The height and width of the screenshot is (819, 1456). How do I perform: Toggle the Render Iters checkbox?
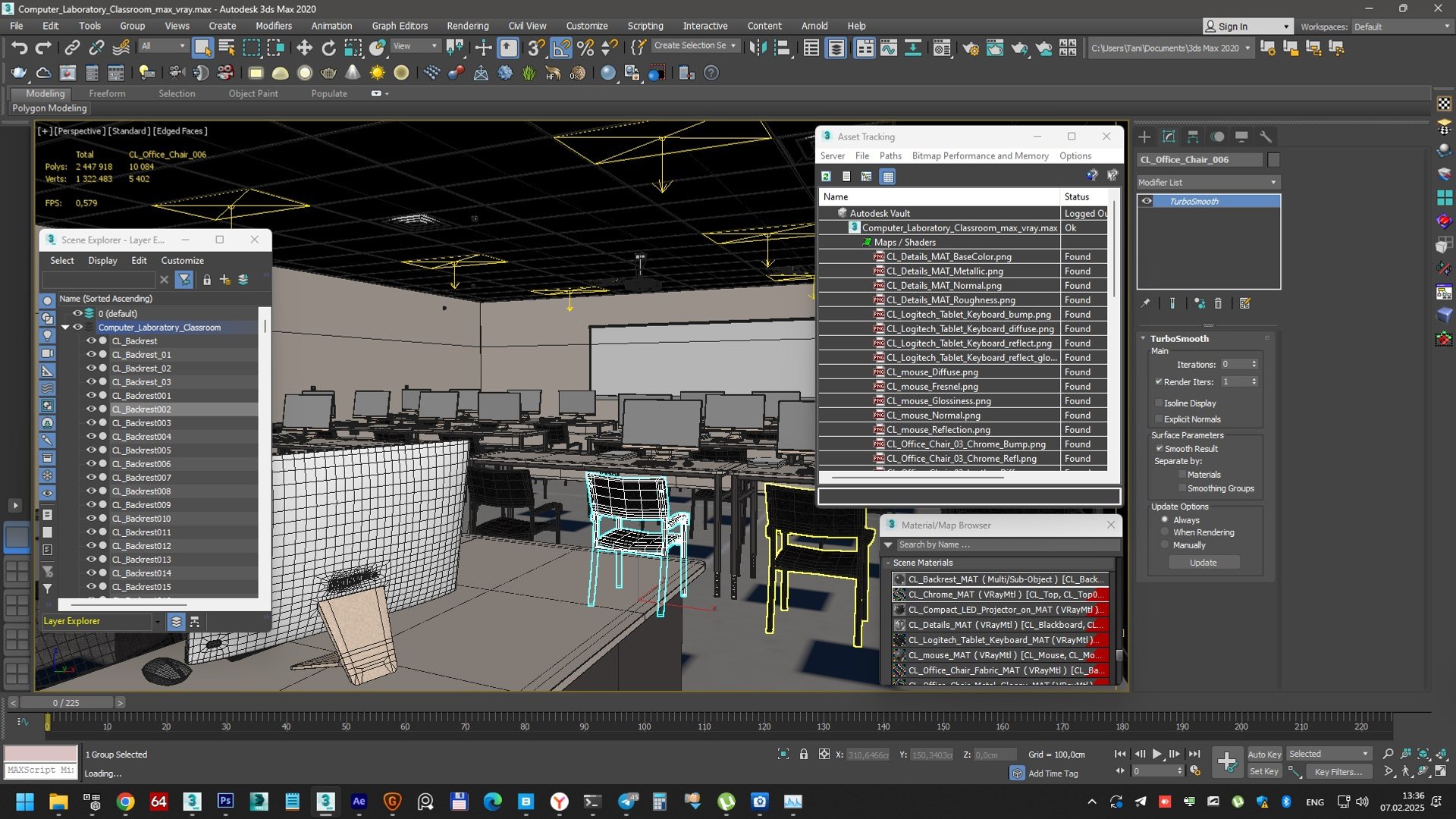pos(1159,382)
